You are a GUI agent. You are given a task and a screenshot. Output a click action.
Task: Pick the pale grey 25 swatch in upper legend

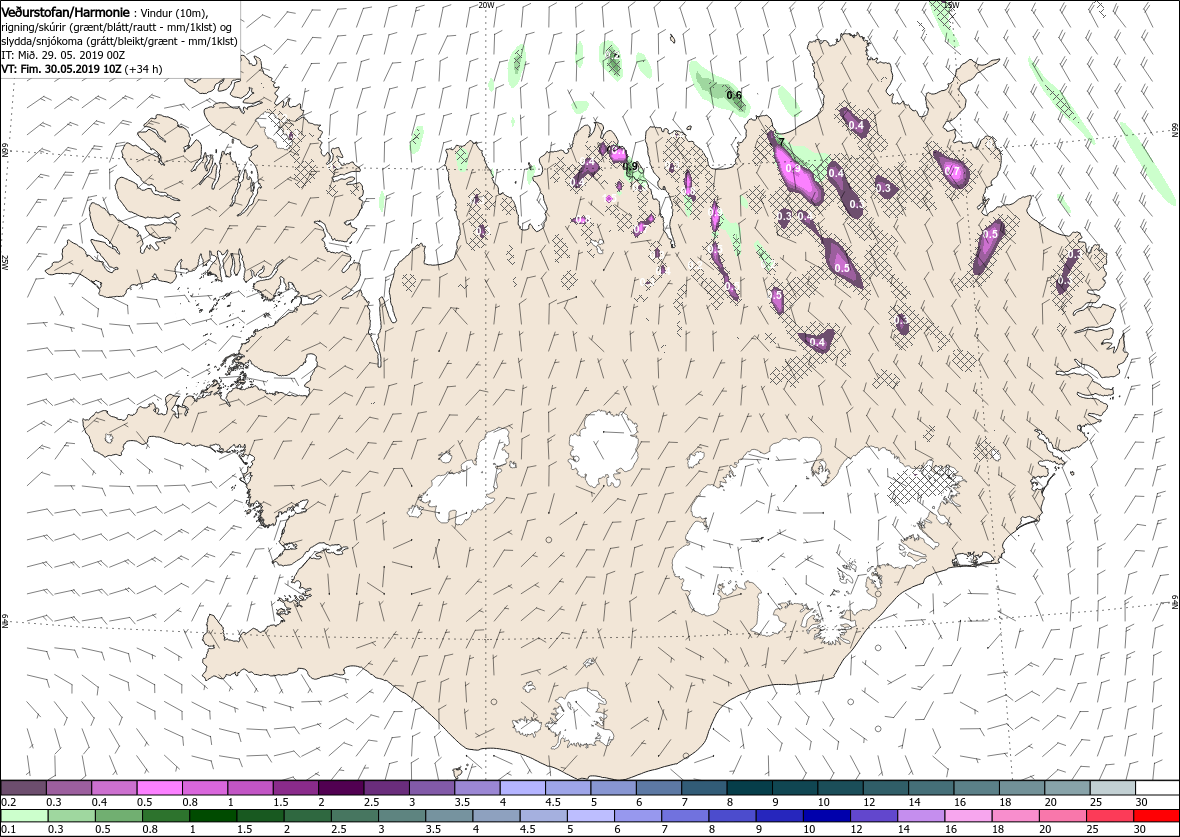(x=1112, y=787)
